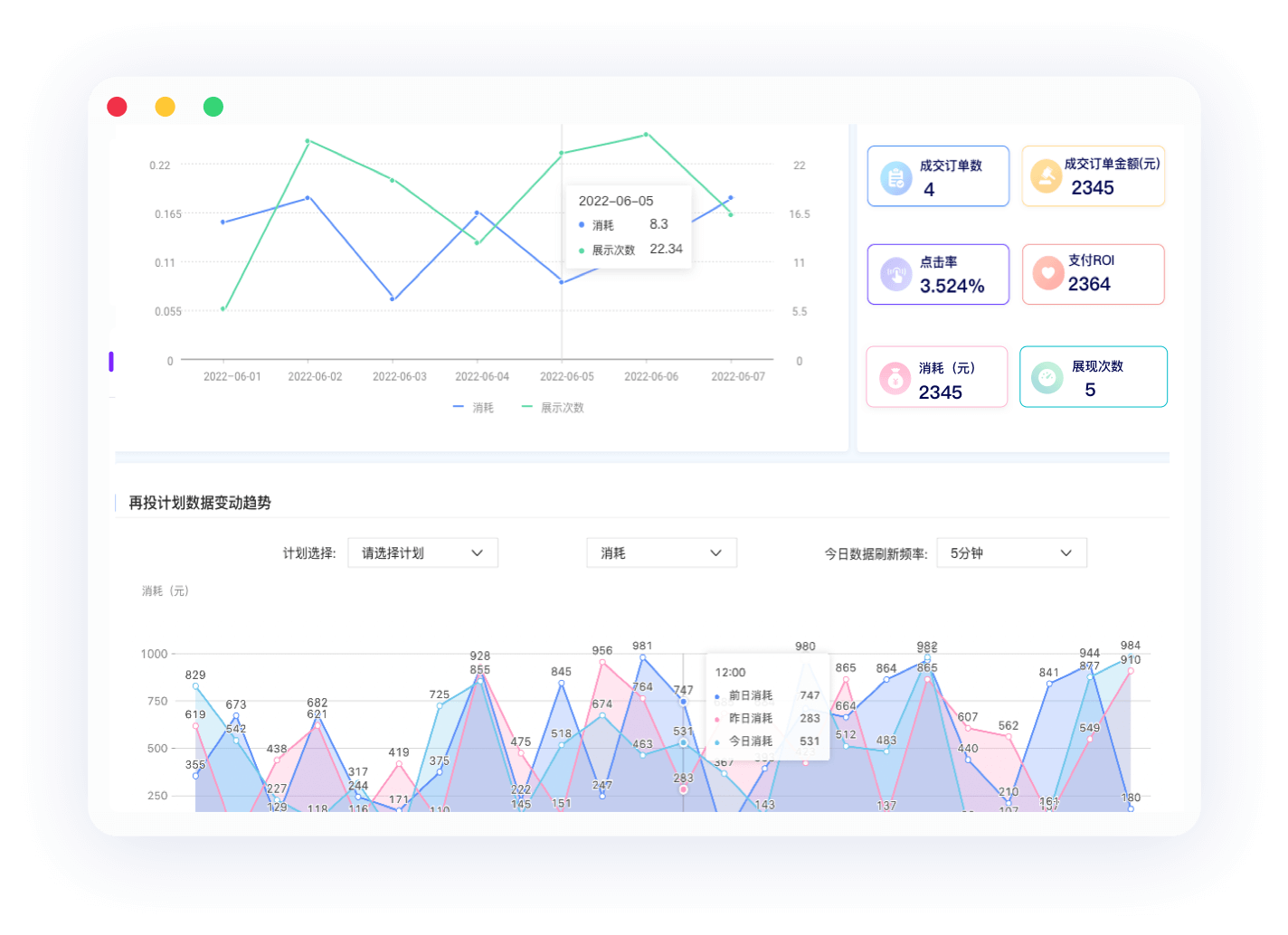Expand the 消耗 metric dropdown
Image resolution: width=1288 pixels, height=935 pixels.
[x=661, y=553]
